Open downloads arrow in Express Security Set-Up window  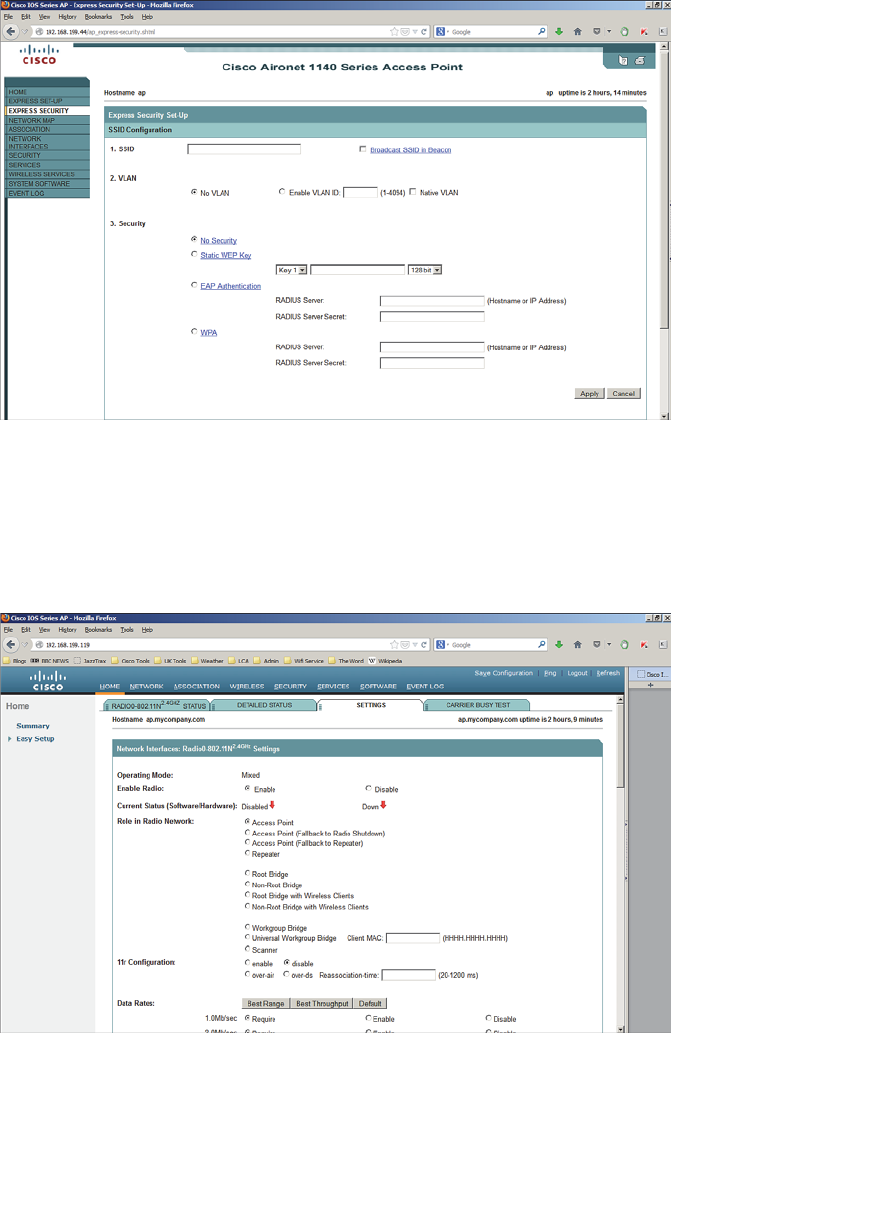(x=559, y=32)
